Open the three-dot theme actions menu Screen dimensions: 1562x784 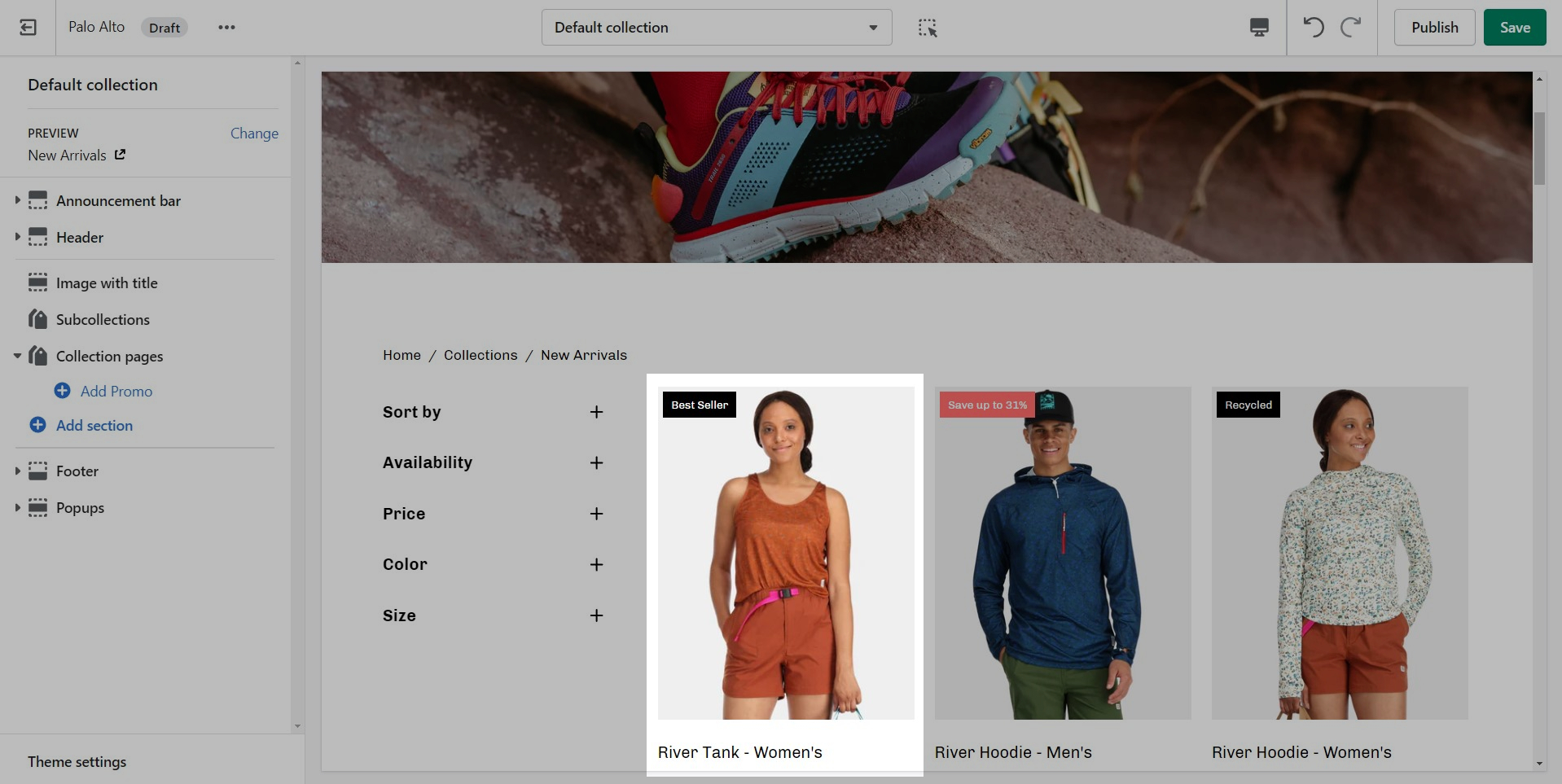226,28
